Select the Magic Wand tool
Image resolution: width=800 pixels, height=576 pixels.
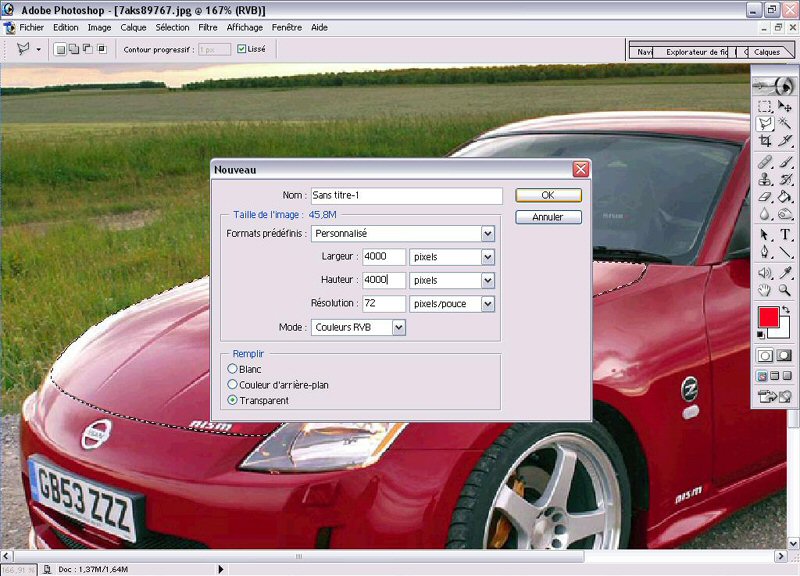pos(785,123)
